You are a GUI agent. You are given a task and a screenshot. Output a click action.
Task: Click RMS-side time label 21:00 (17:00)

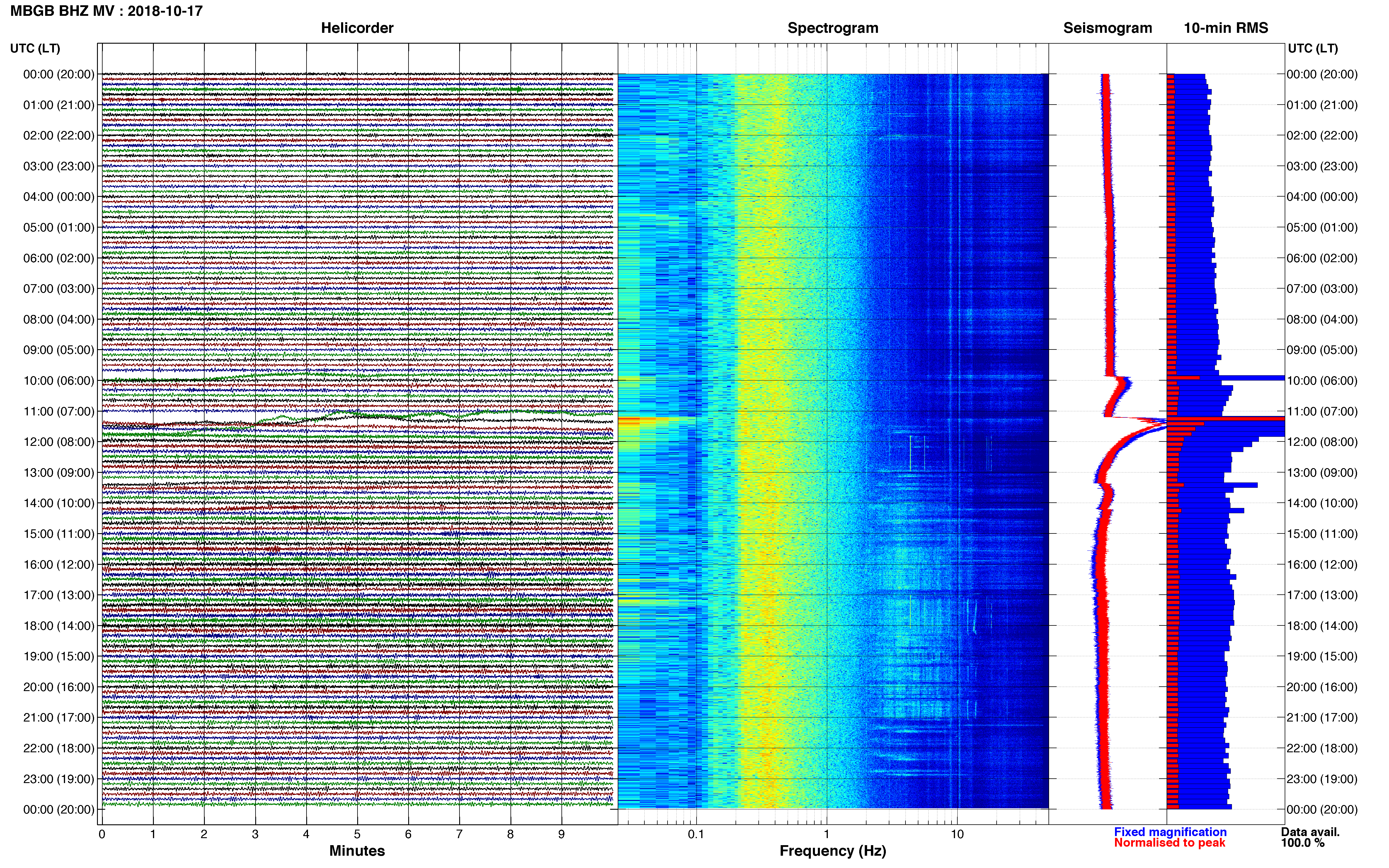pos(1322,718)
